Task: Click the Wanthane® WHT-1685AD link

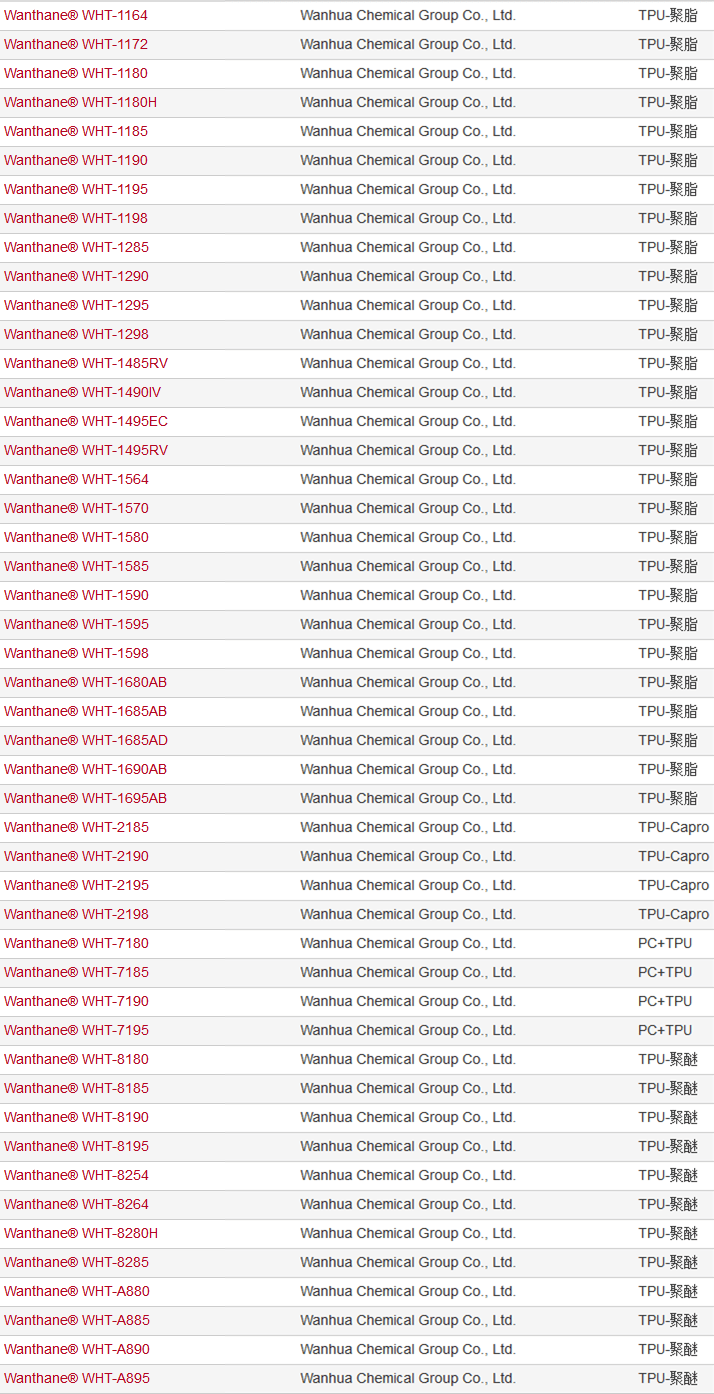Action: coord(86,740)
